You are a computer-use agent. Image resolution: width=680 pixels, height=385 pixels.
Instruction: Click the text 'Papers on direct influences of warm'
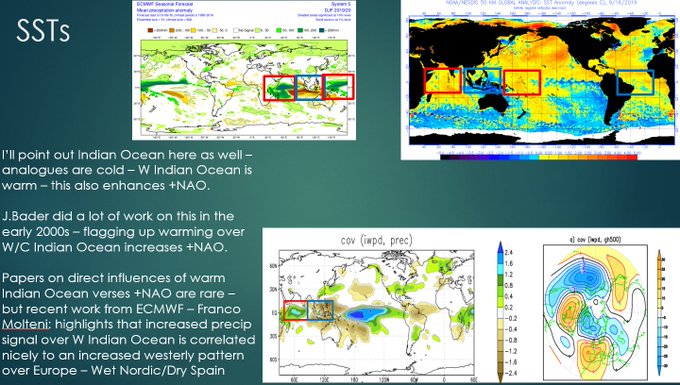114,278
